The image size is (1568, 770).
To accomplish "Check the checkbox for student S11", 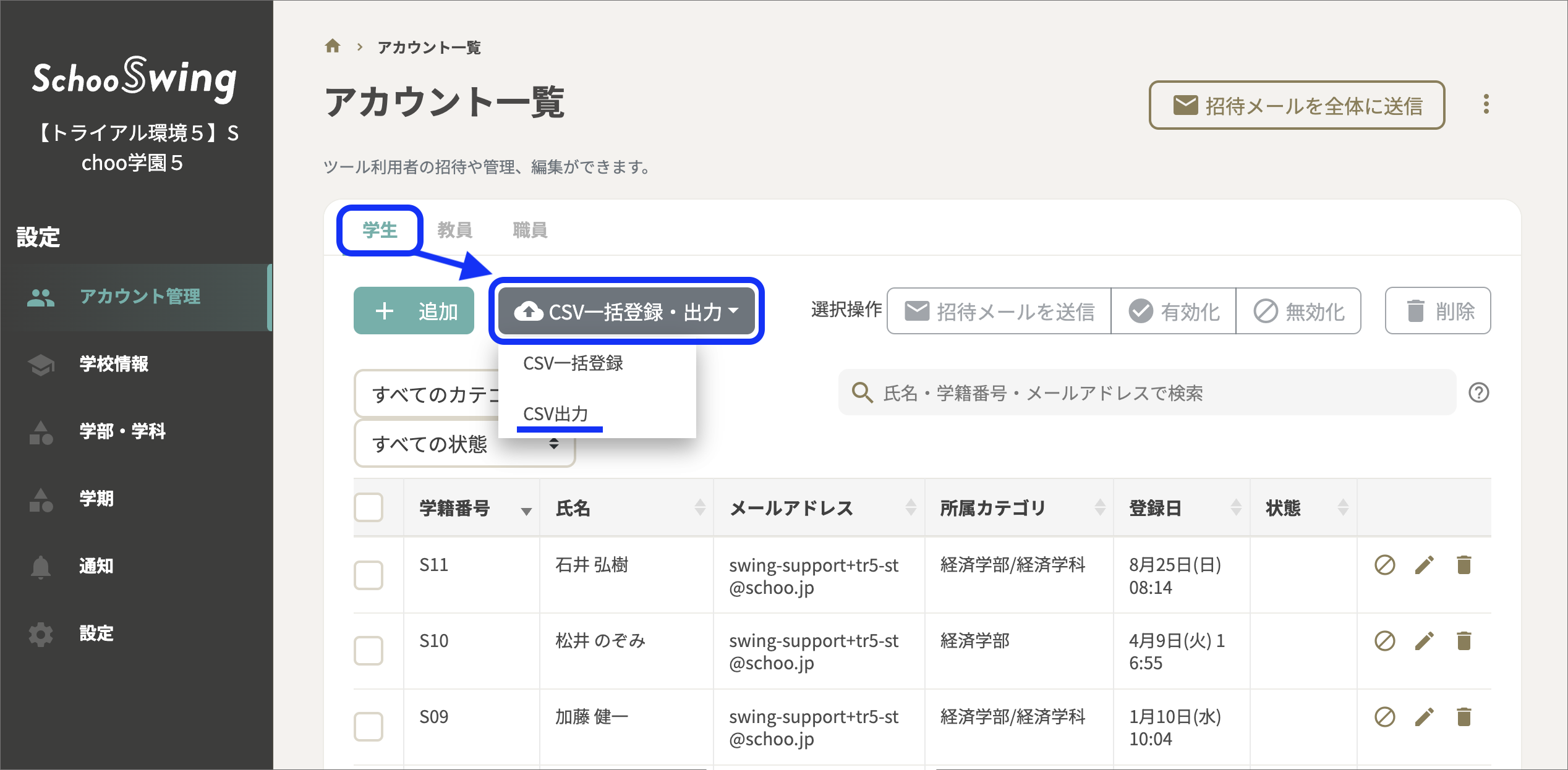I will point(369,575).
